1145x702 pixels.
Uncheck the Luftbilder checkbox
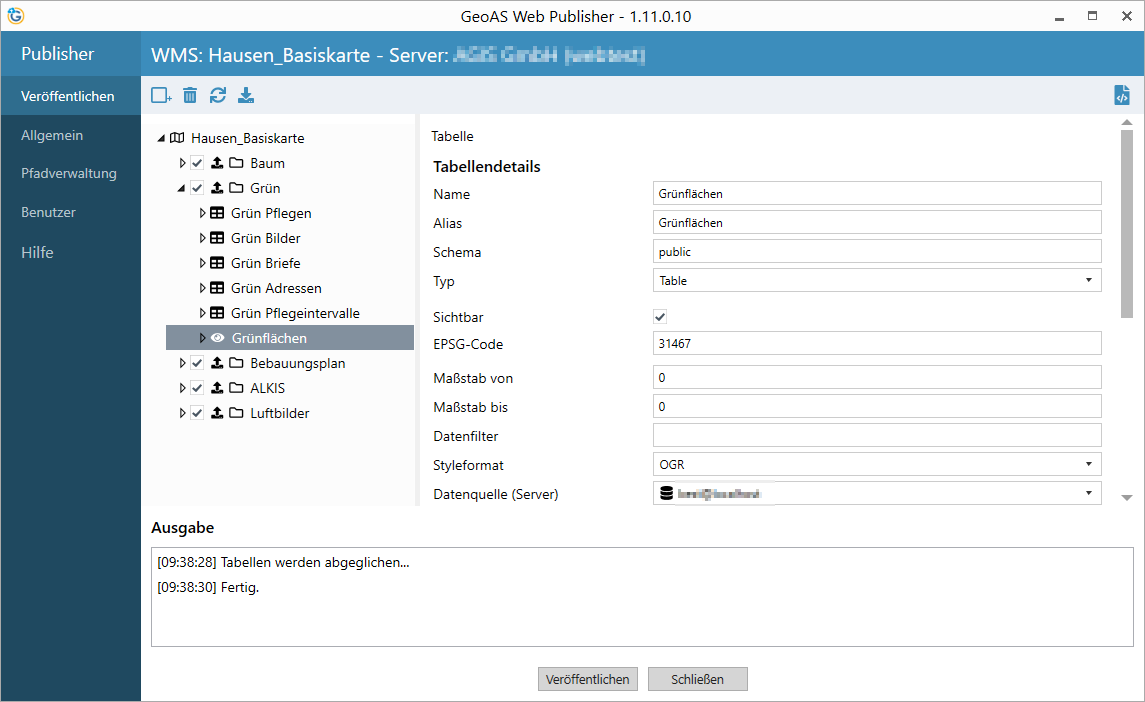coord(197,413)
